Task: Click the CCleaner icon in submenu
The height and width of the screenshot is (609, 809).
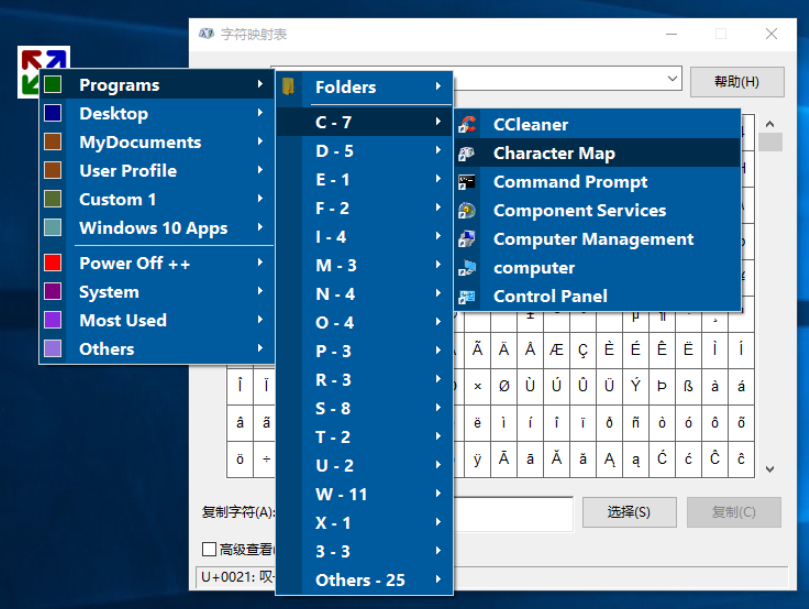Action: click(x=467, y=124)
